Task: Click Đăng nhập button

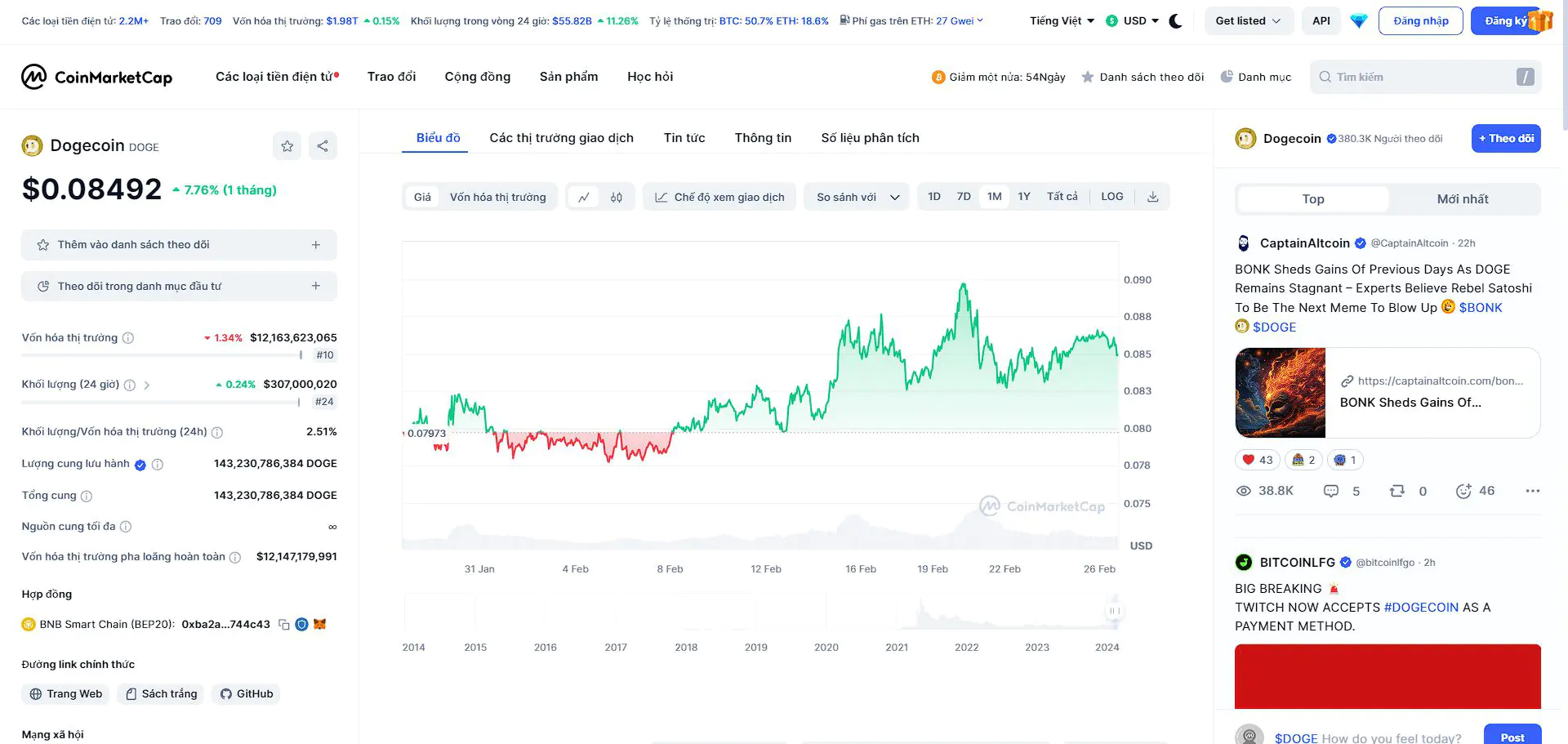Action: click(1421, 21)
